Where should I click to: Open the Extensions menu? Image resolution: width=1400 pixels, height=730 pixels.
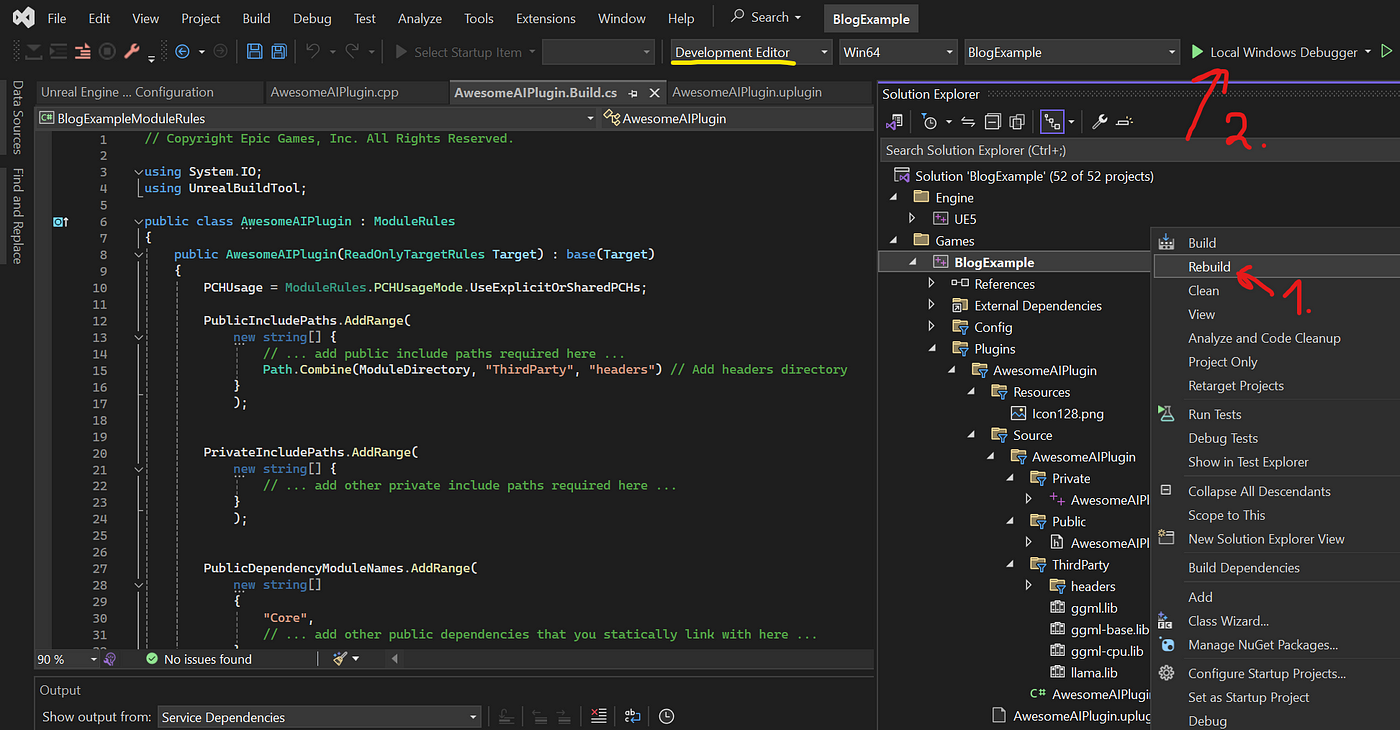[x=545, y=18]
